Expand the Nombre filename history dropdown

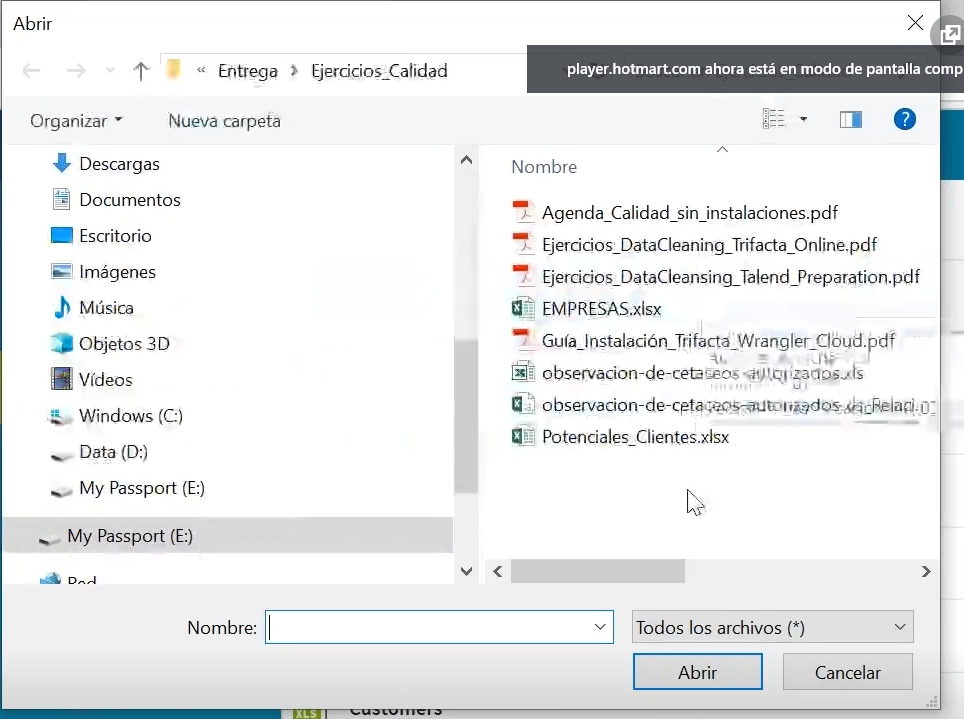600,627
